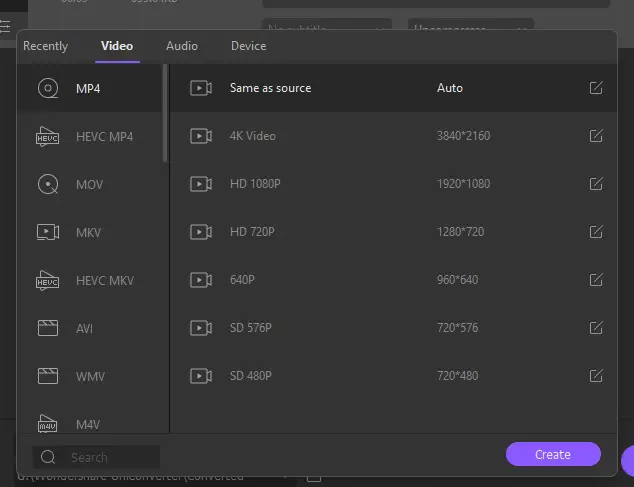Edit the 640P preset settings
Viewport: 634px width, 487px height.
point(596,279)
